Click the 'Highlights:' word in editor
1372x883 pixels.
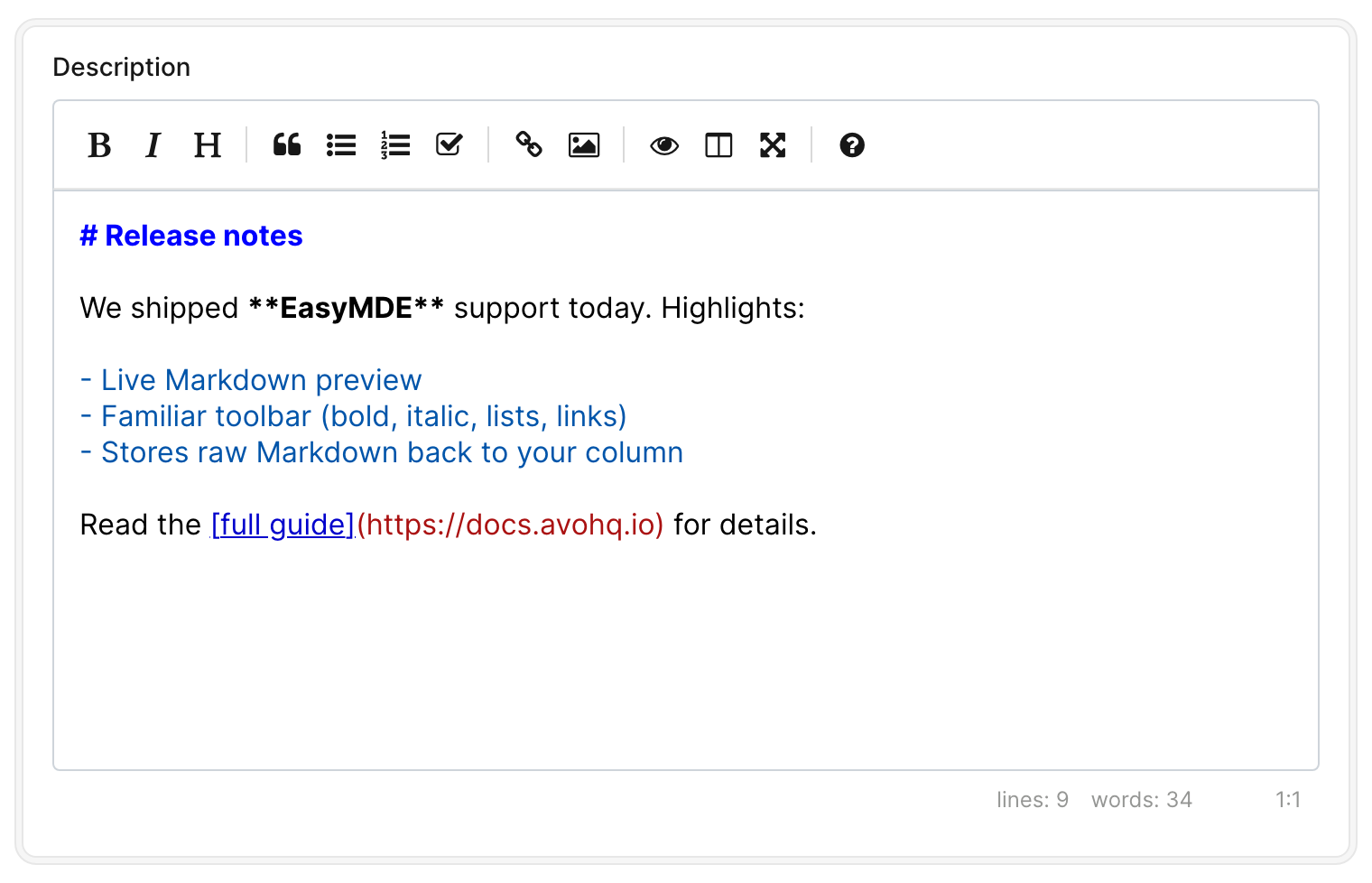pos(733,308)
